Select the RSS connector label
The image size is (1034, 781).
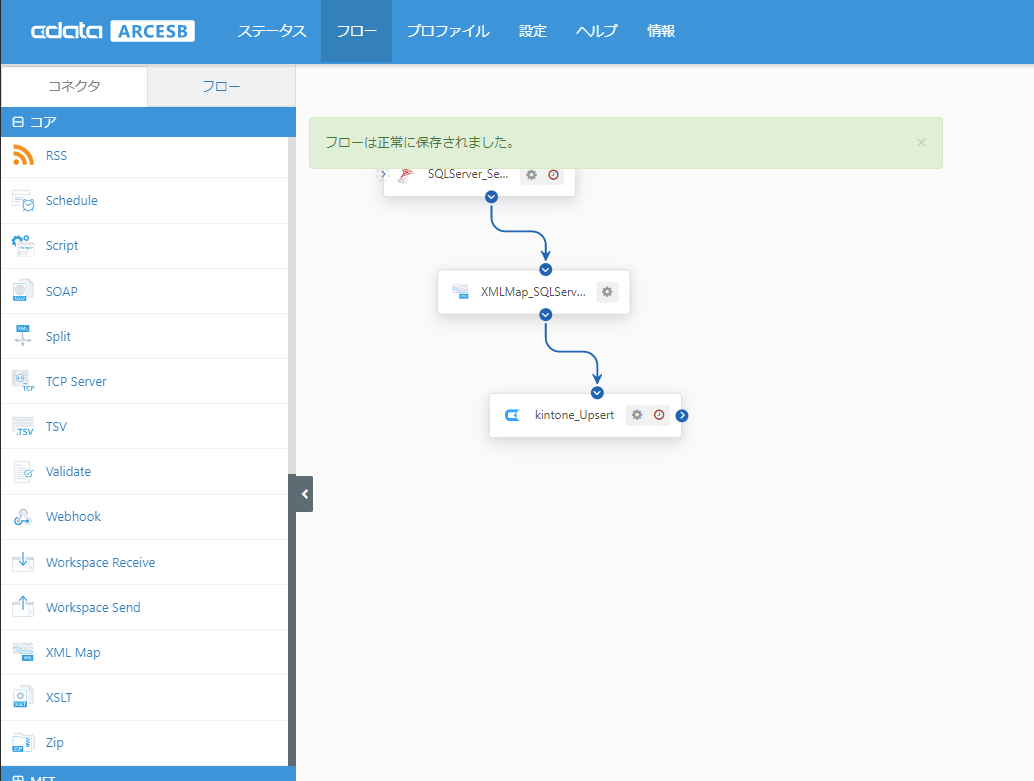[56, 156]
